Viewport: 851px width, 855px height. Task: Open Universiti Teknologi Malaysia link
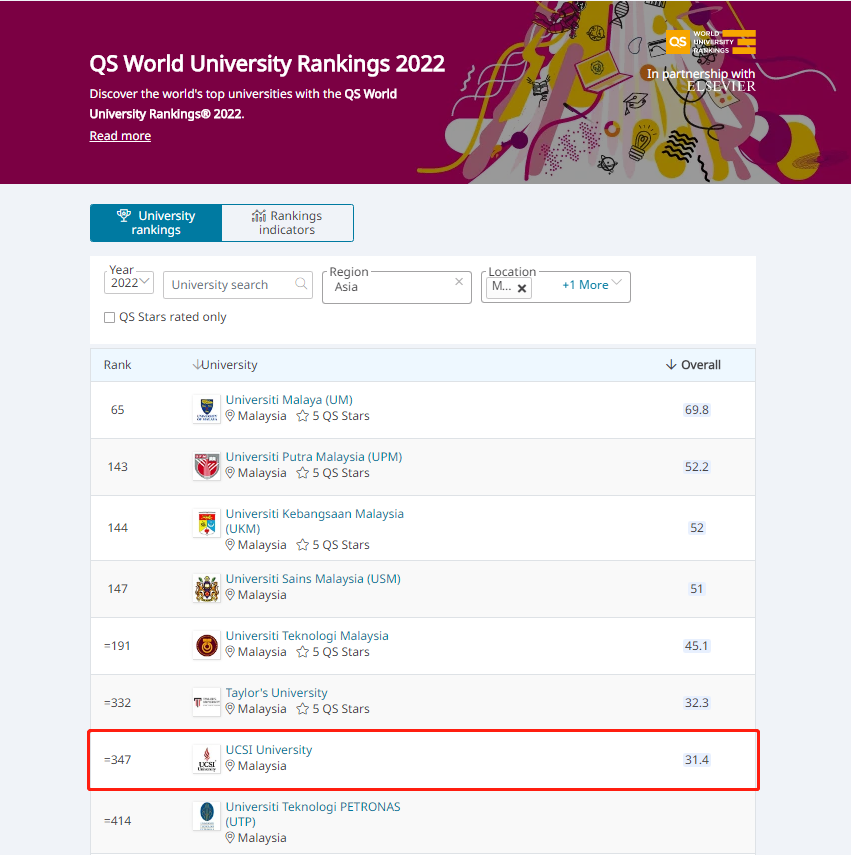(307, 636)
